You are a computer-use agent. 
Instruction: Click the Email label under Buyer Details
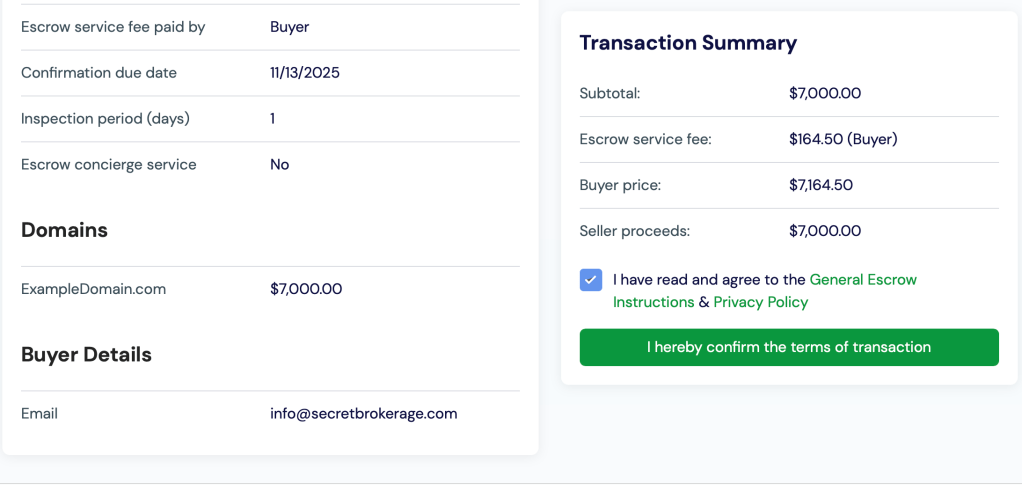(x=39, y=413)
